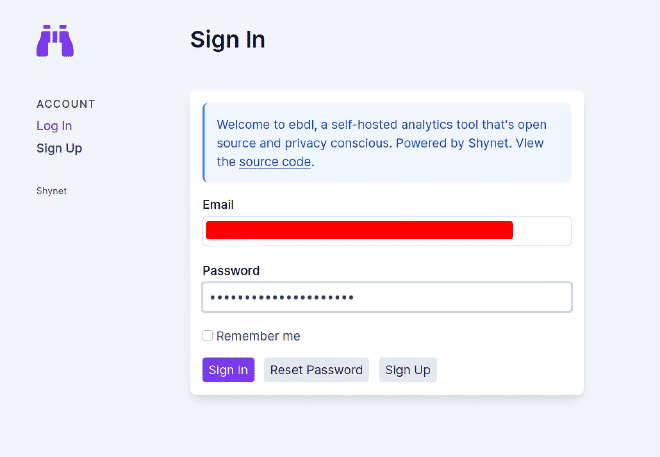
Task: Click the Sign In page heading
Action: tap(228, 40)
